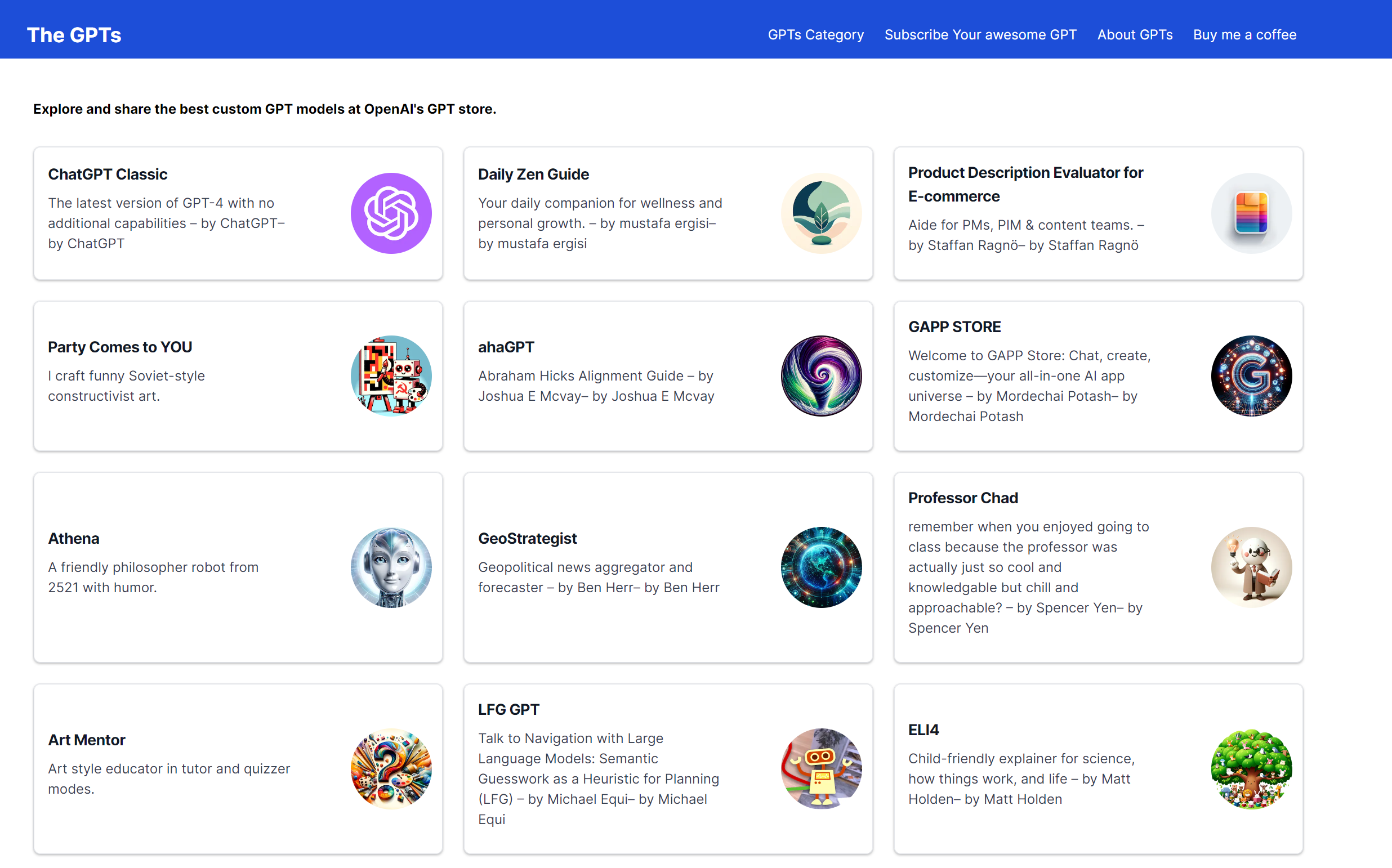Click the Athena robot face icon
The width and height of the screenshot is (1392, 868).
[x=391, y=567]
